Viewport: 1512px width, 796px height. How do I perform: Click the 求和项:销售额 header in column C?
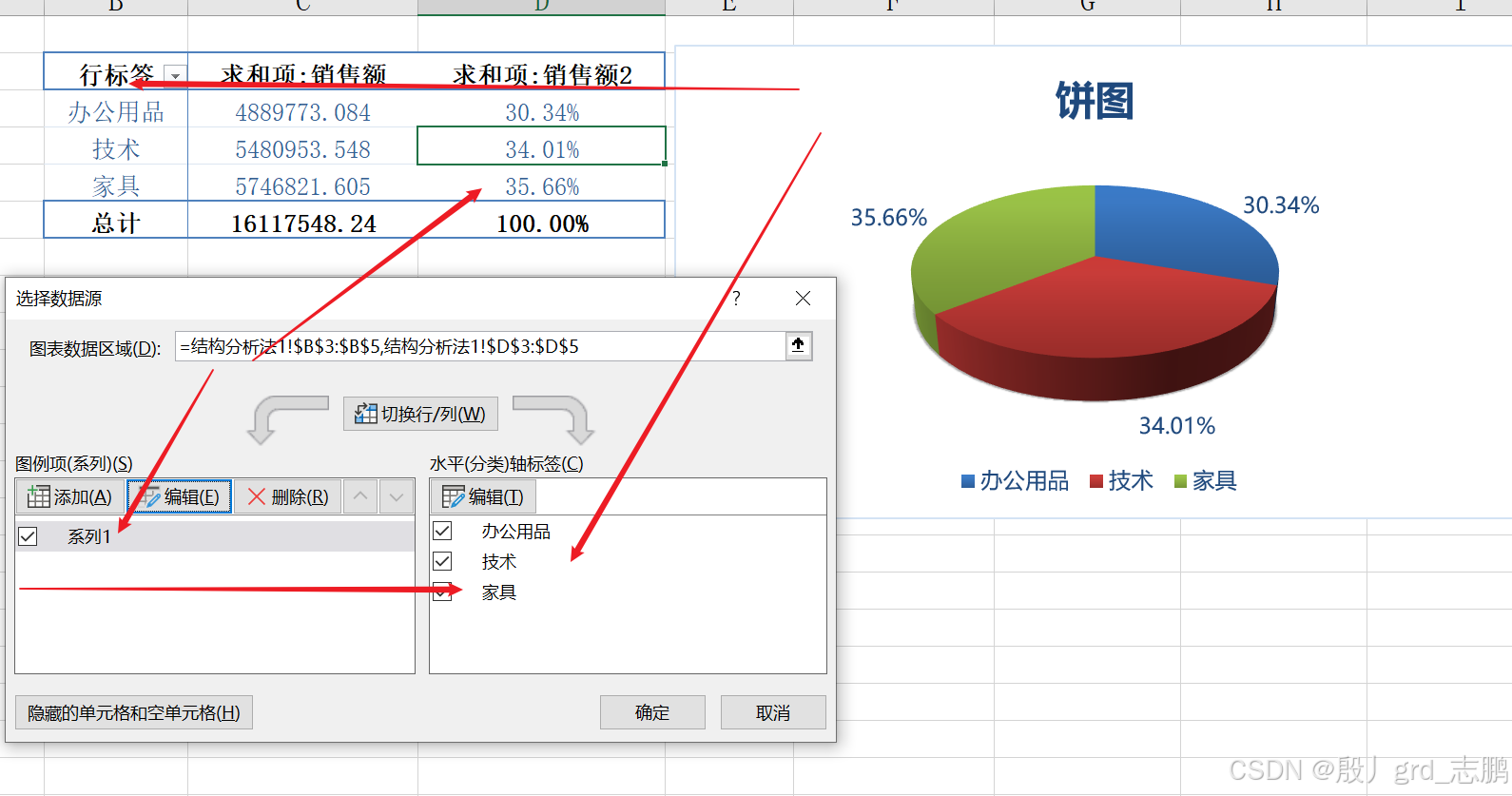[302, 74]
